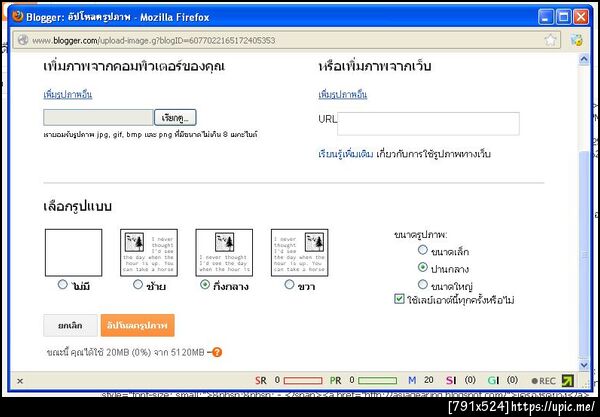Click the 'ขนาดรูปภาพ:' label
The height and width of the screenshot is (417, 600).
pos(421,235)
